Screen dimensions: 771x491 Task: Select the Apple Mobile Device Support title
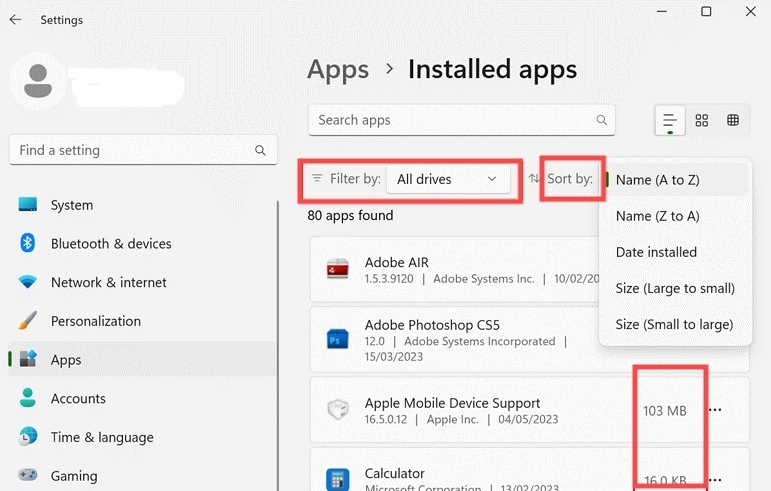pyautogui.click(x=452, y=403)
